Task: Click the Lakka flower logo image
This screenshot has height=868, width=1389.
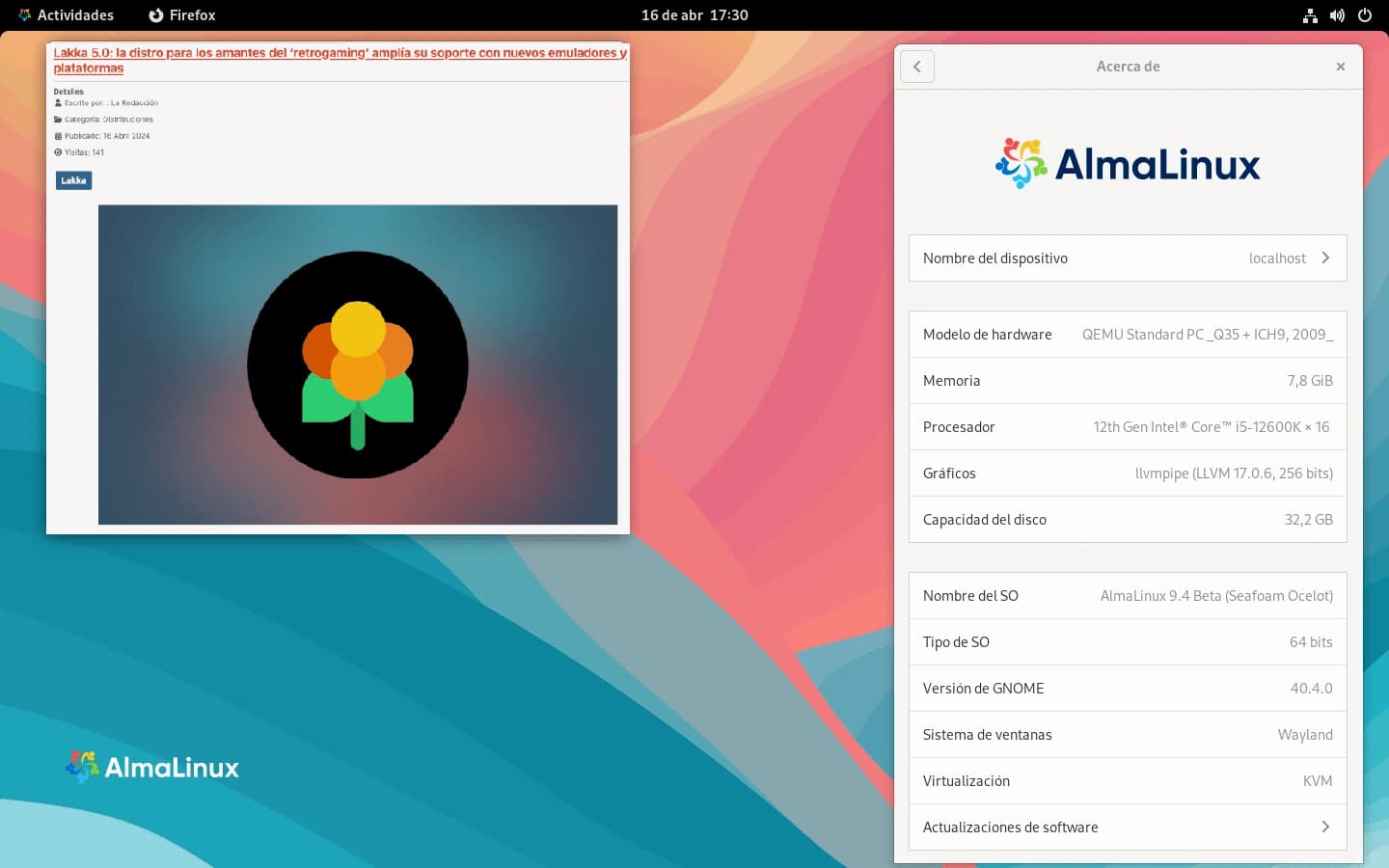Action: point(358,365)
